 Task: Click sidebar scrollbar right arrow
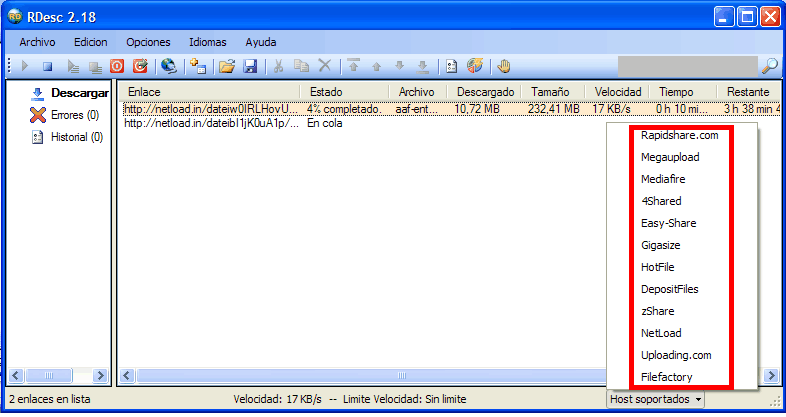tap(100, 375)
